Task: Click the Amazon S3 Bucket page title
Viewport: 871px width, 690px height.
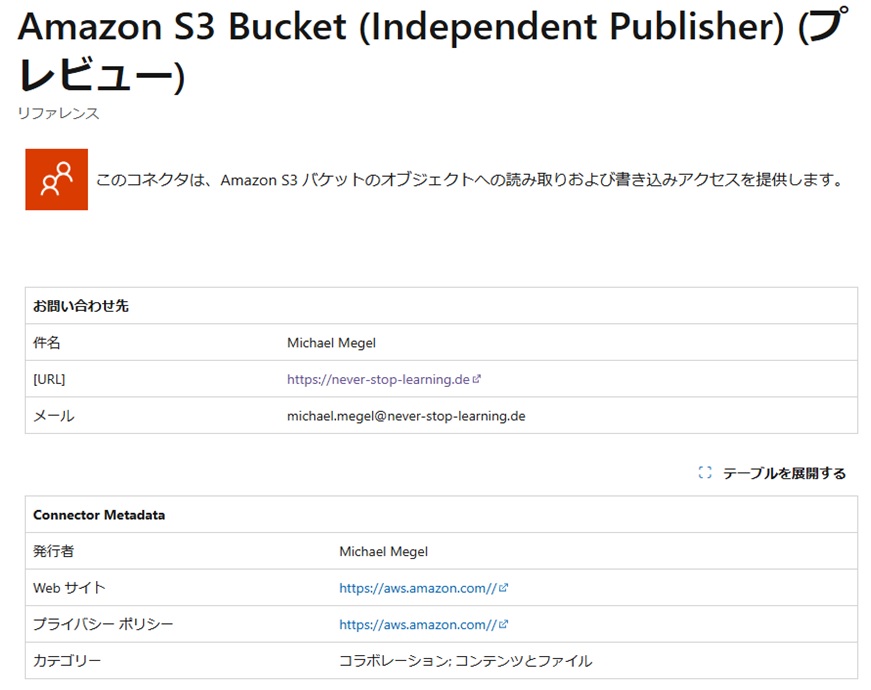Action: pyautogui.click(x=433, y=50)
